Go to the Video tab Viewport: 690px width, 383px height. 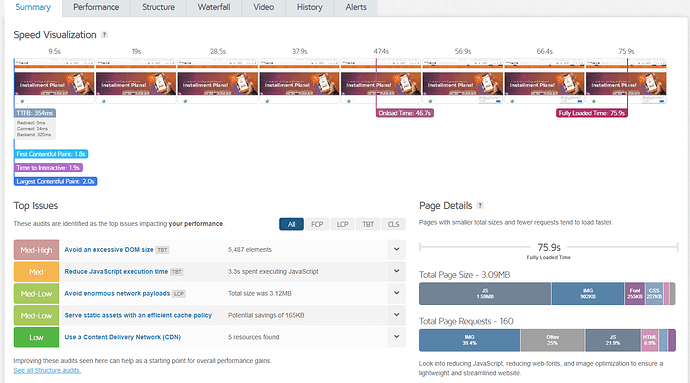click(x=264, y=7)
